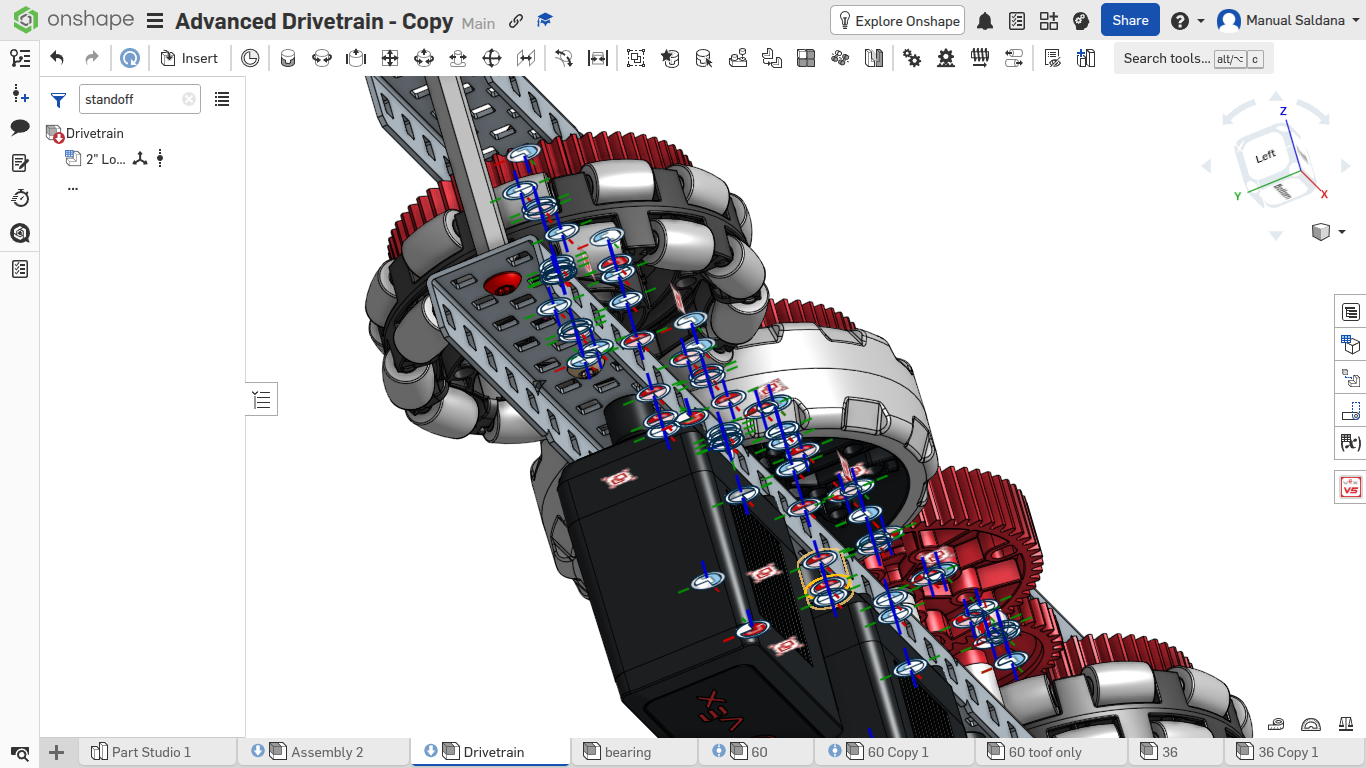Viewport: 1366px width, 768px height.
Task: Select the Cylindrical mate tool
Action: [x=424, y=58]
